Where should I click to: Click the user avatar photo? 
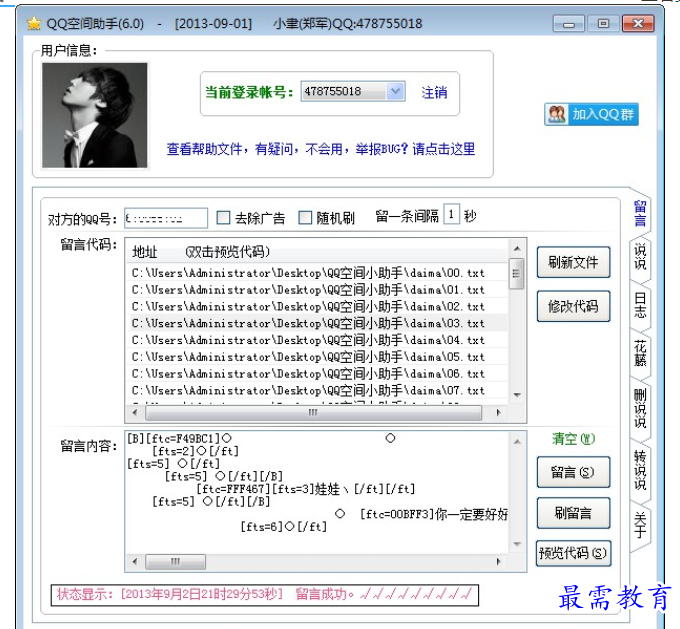click(x=95, y=115)
